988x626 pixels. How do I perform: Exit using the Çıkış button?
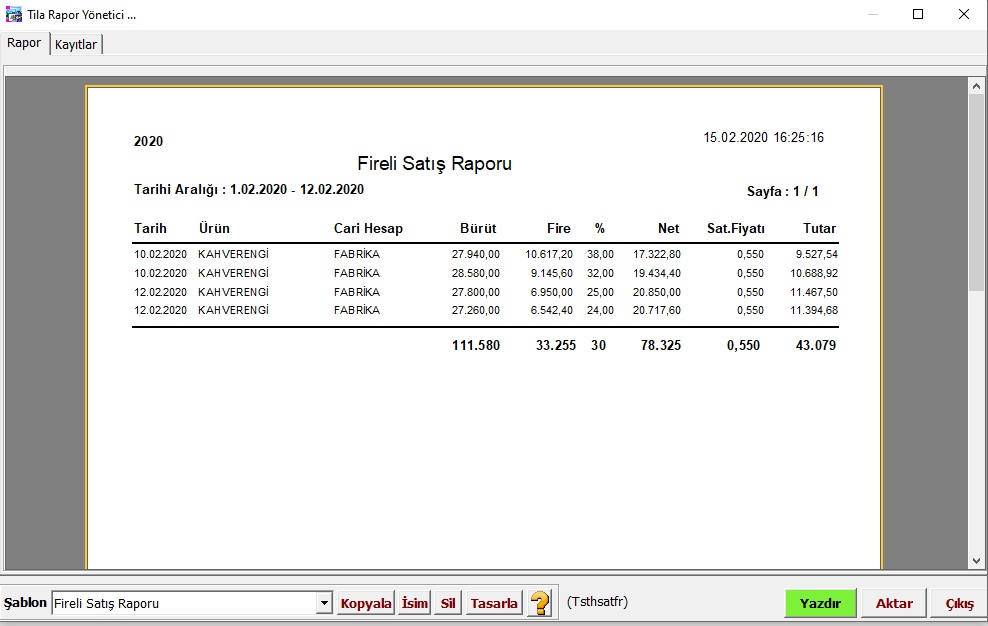click(x=959, y=603)
